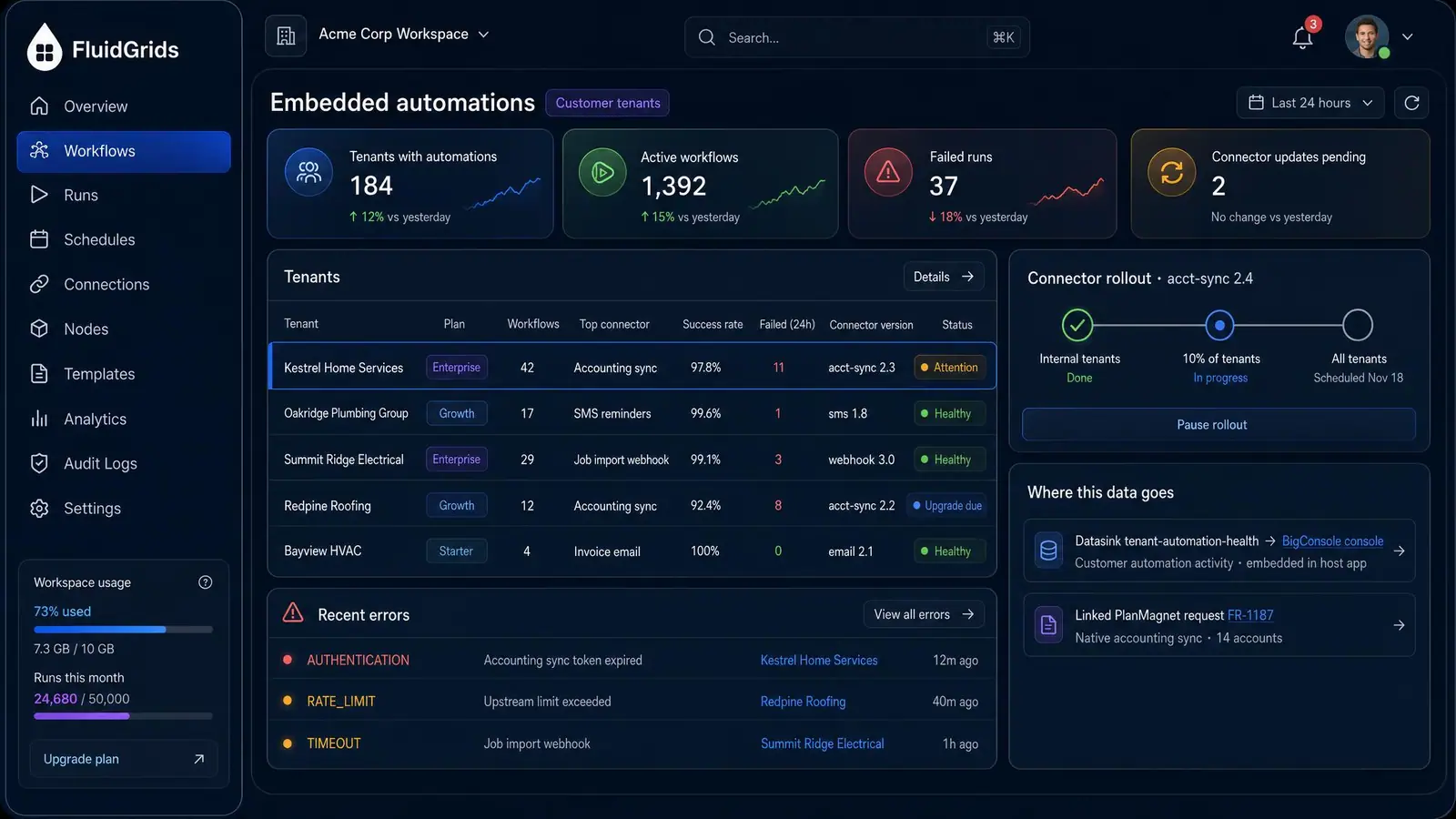Click the Success rate column header

[713, 324]
